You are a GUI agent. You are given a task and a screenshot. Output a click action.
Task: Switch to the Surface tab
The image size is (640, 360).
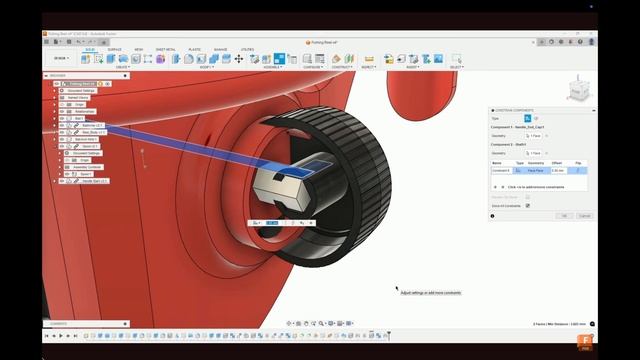coord(114,49)
